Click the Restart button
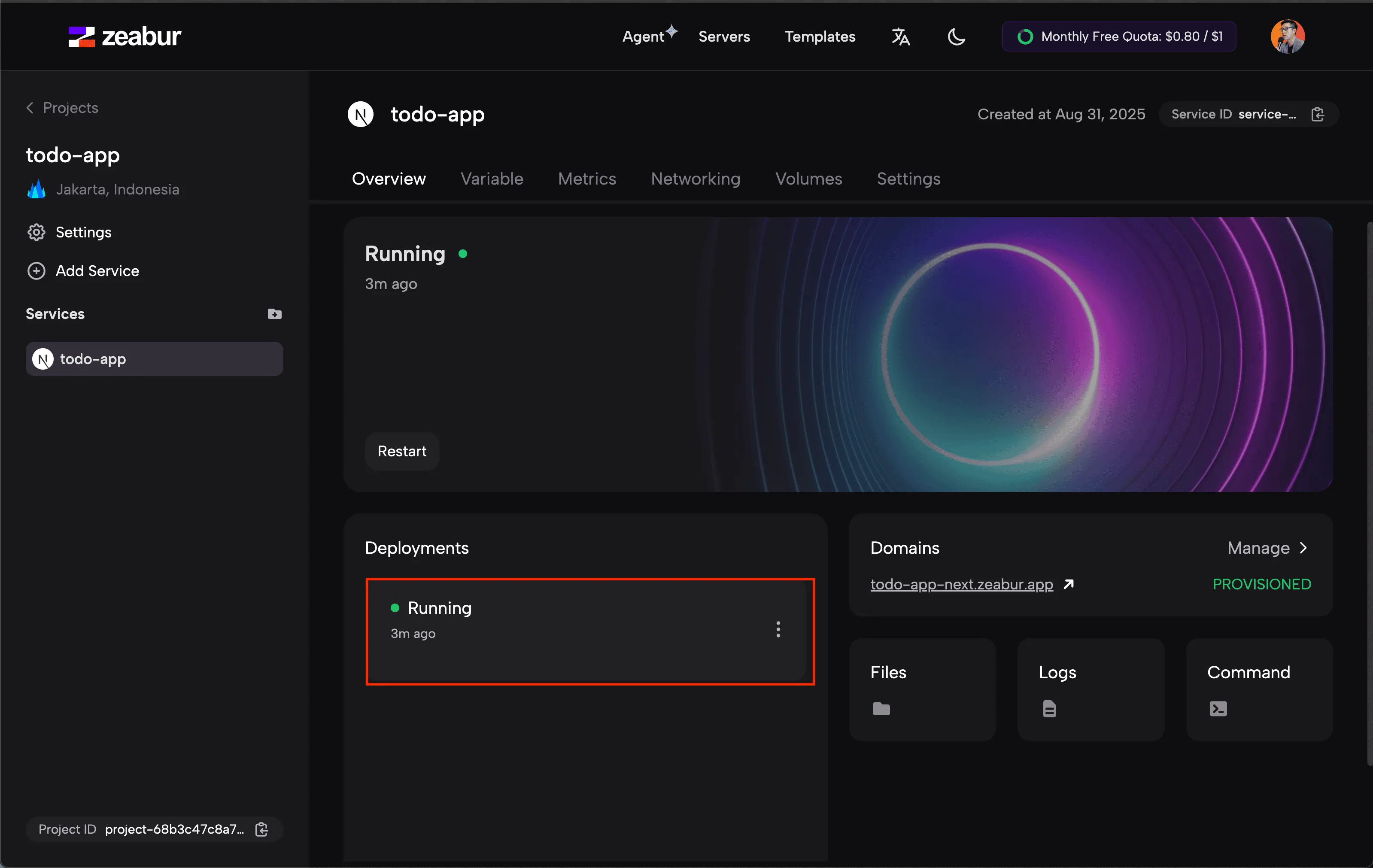This screenshot has height=868, width=1373. coord(402,451)
